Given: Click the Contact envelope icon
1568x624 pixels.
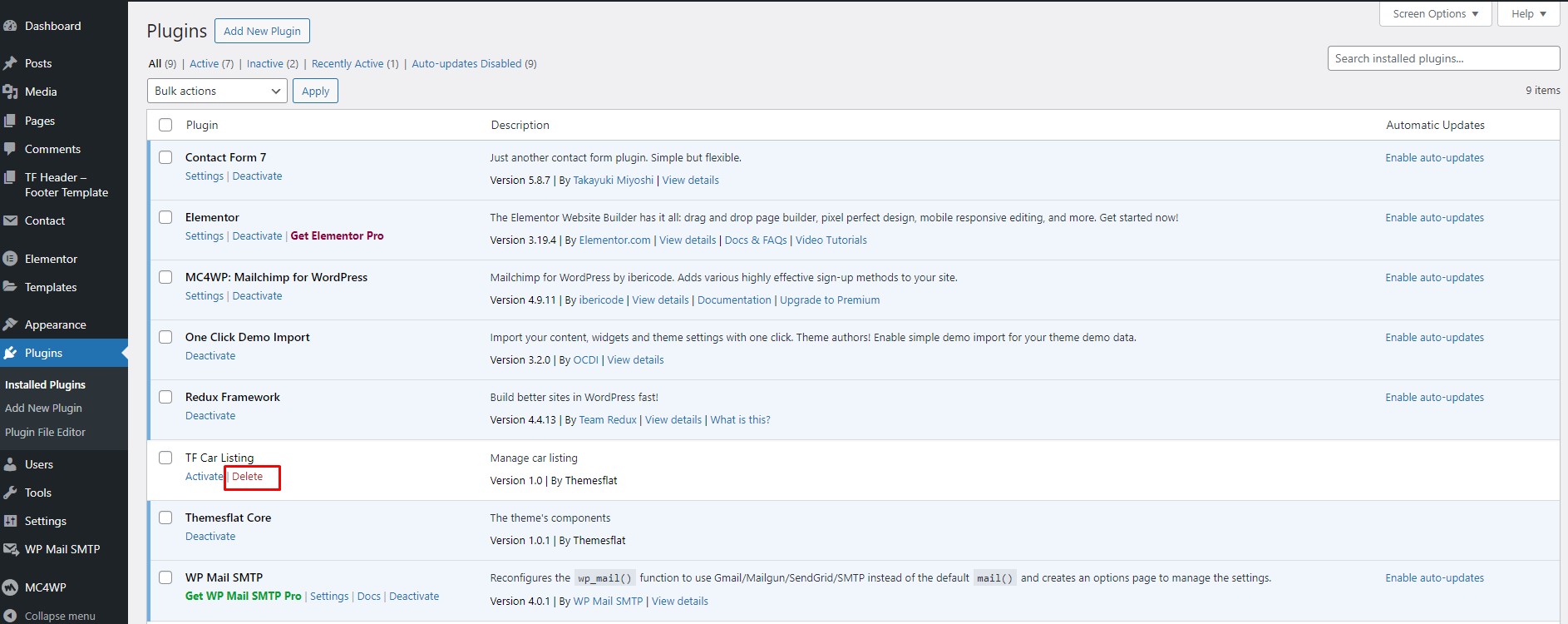Looking at the screenshot, I should pyautogui.click(x=10, y=220).
